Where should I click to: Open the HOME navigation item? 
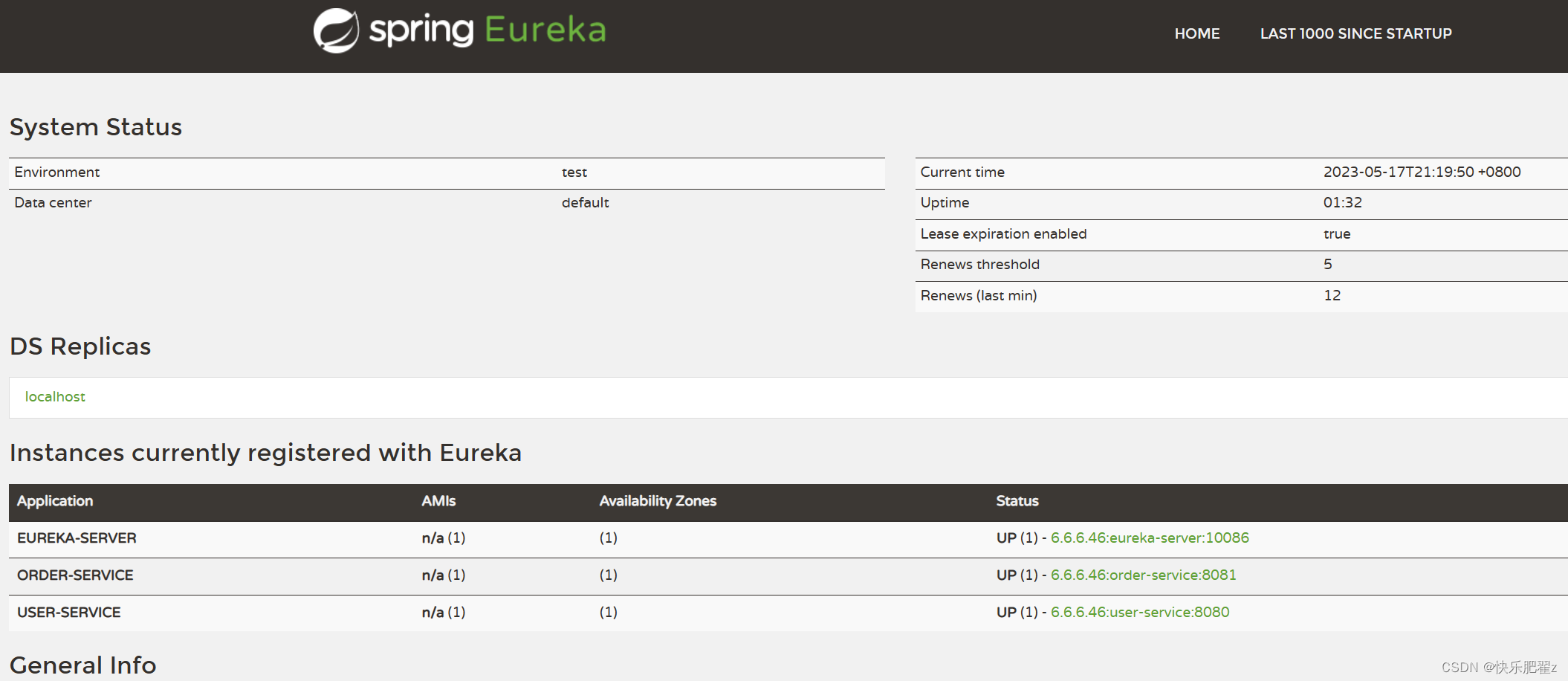(1196, 33)
